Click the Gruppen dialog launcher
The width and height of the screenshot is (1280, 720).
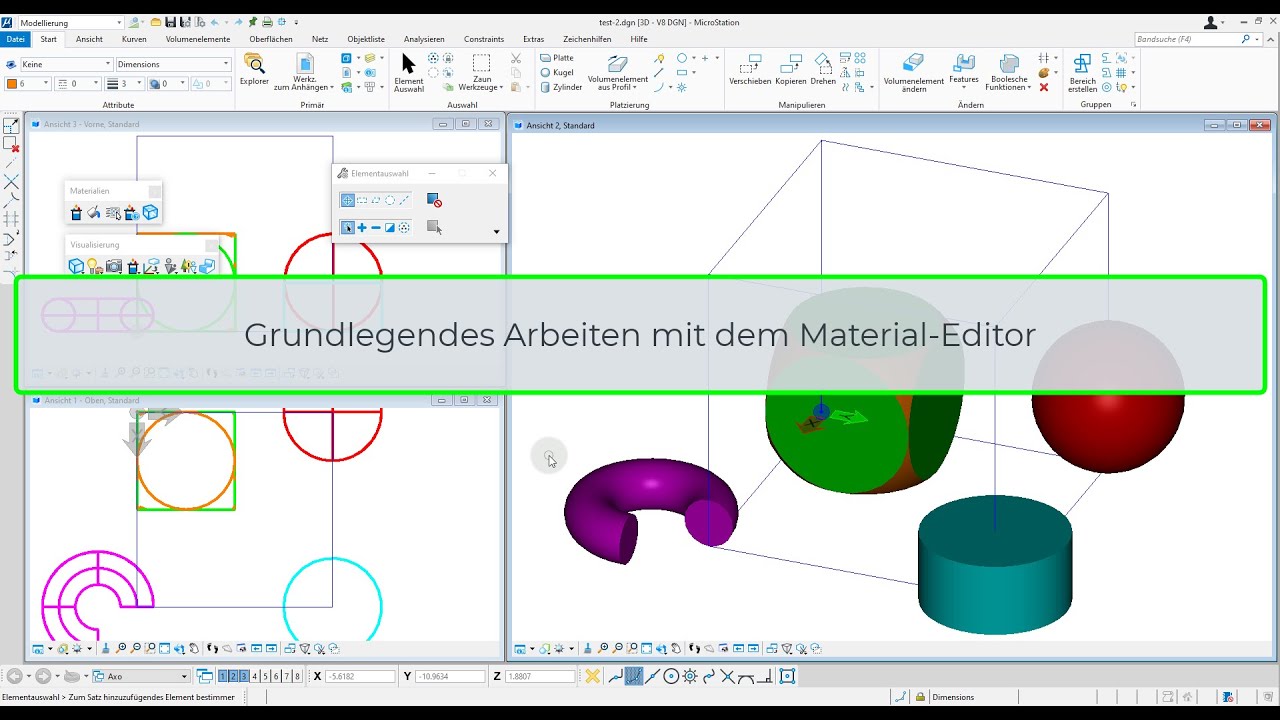(1133, 105)
